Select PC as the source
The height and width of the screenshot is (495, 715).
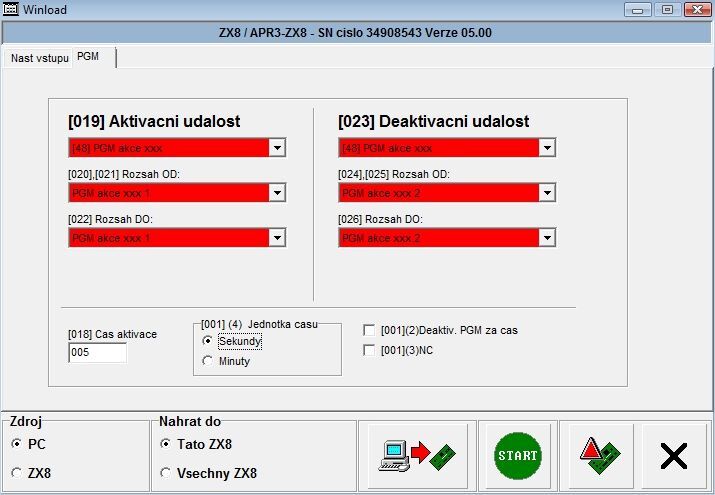pyautogui.click(x=16, y=443)
